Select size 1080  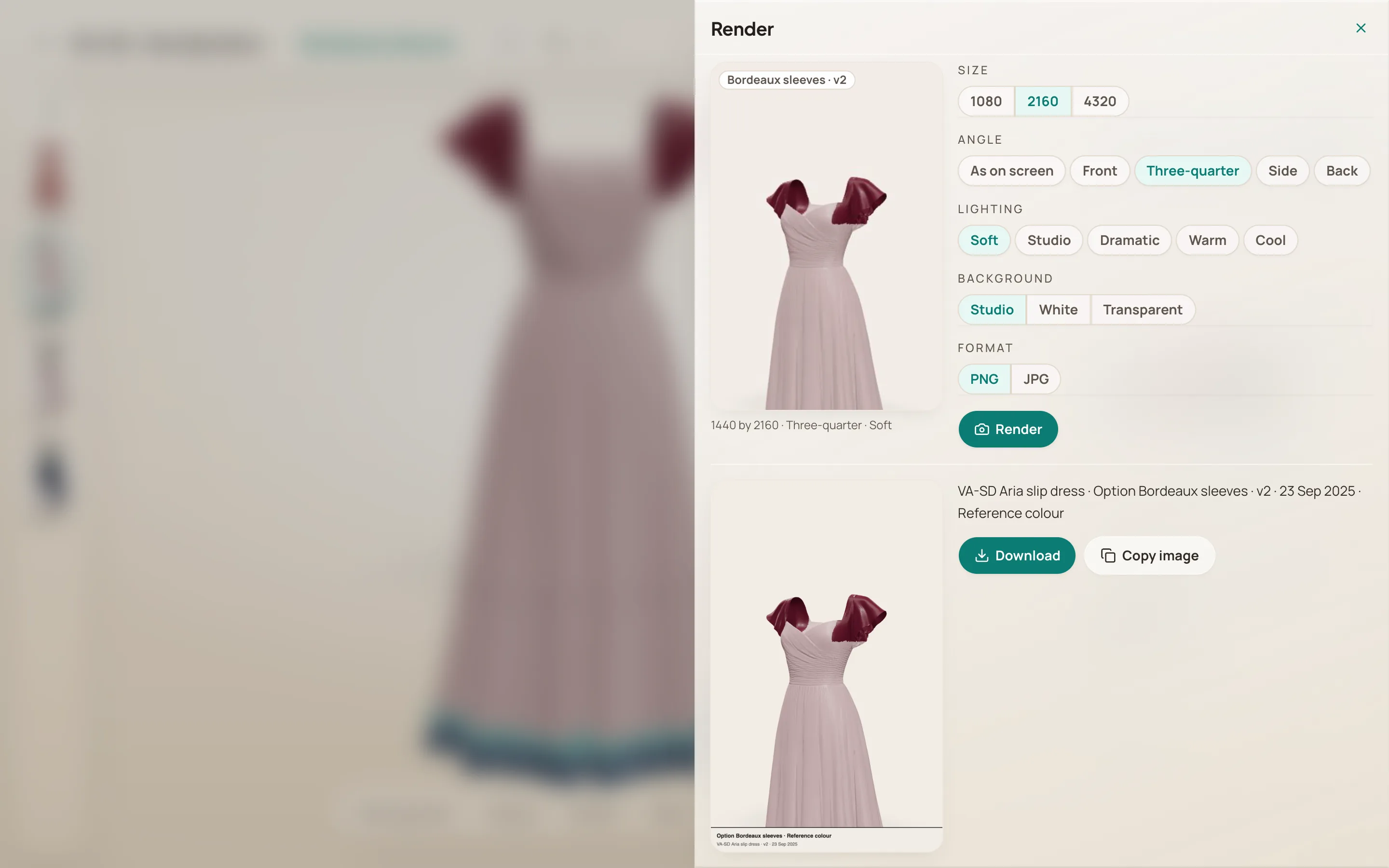tap(985, 102)
